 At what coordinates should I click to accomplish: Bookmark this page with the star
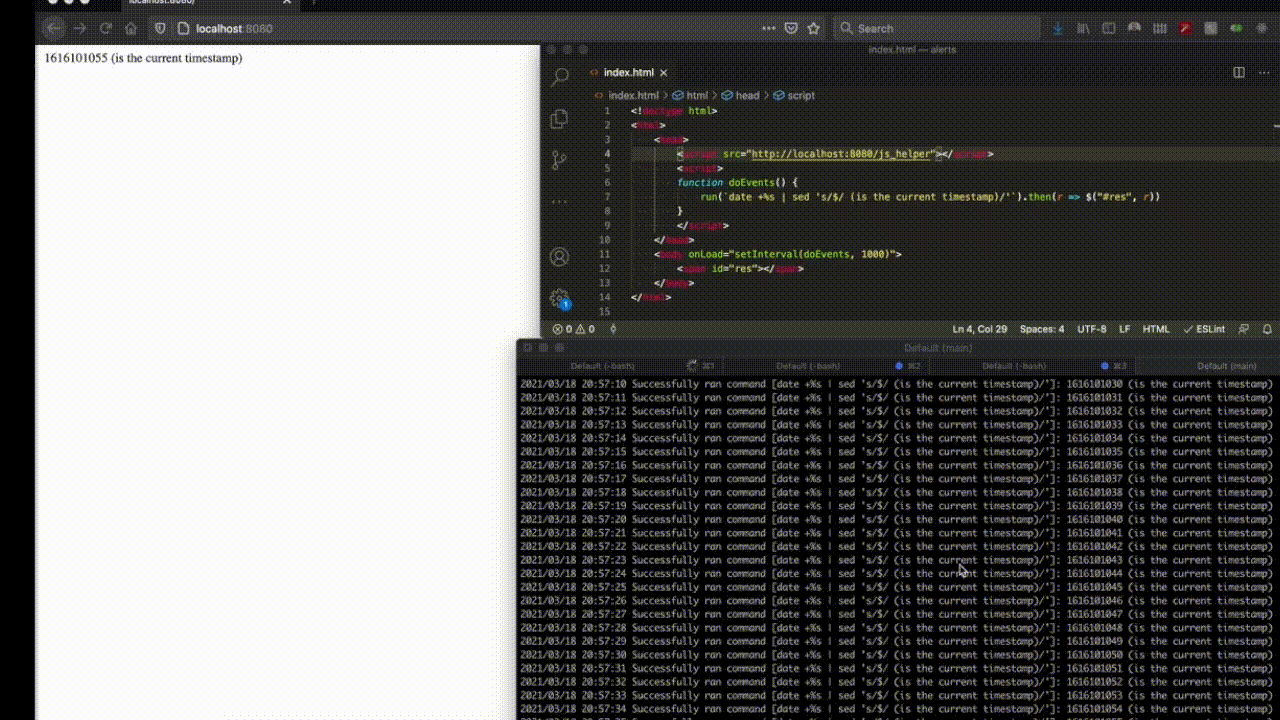[814, 28]
